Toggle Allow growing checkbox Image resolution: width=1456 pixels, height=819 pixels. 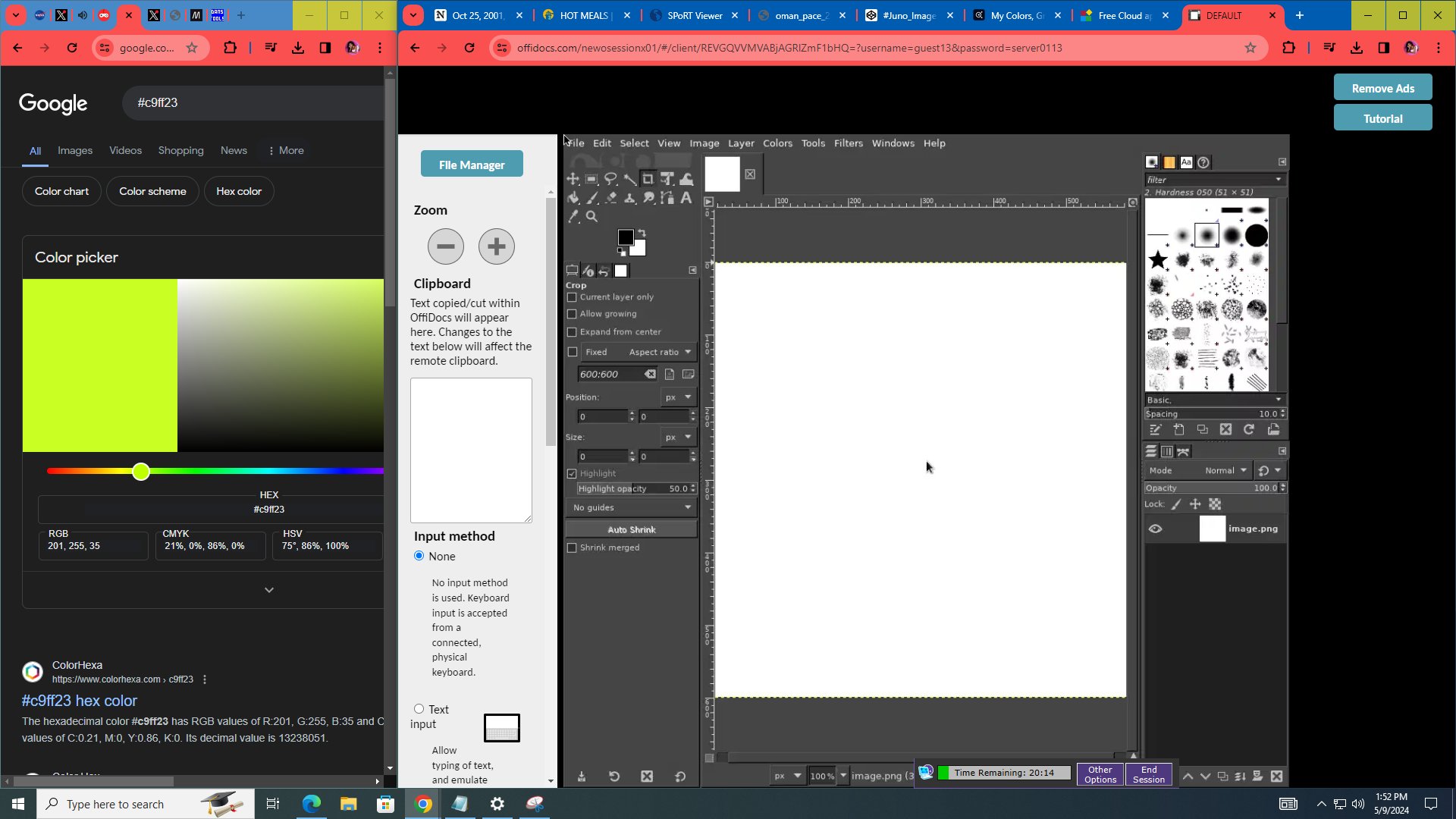(x=573, y=314)
